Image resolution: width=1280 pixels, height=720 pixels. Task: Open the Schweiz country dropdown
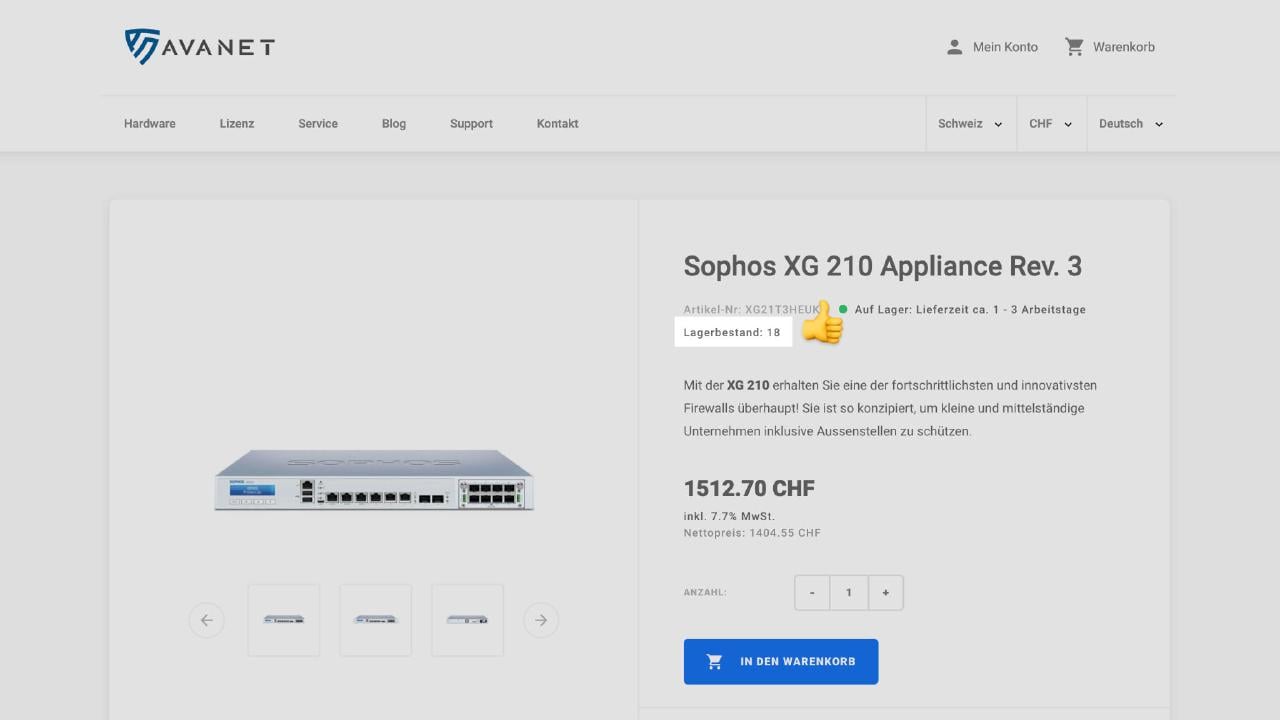pyautogui.click(x=969, y=123)
